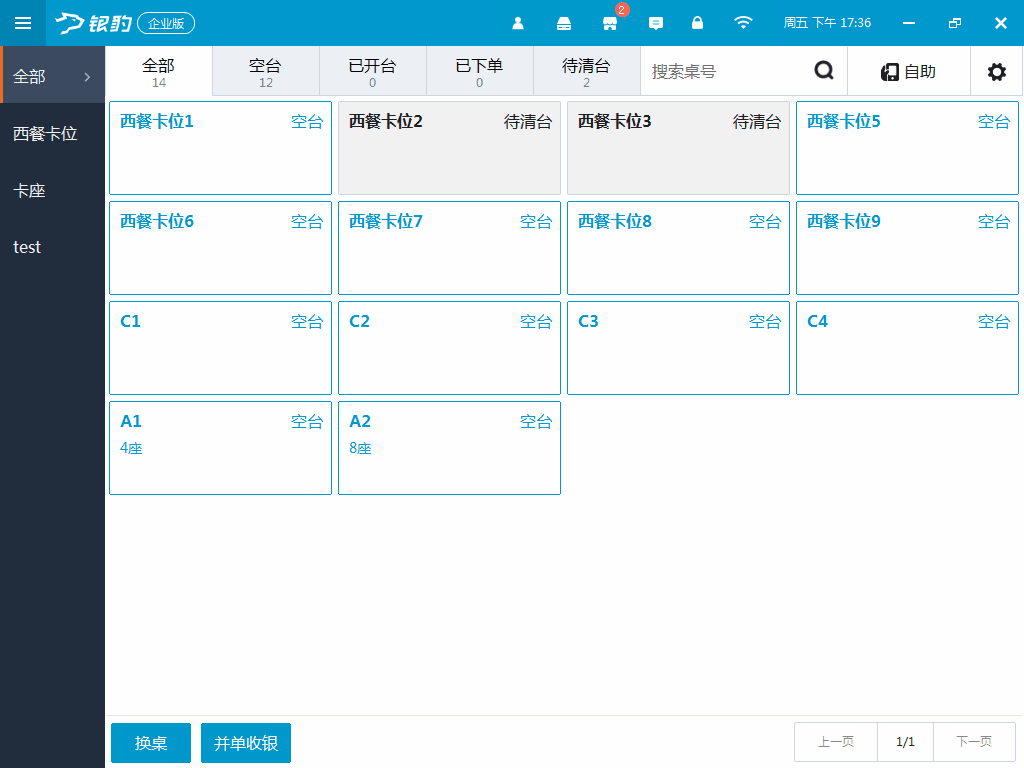Viewport: 1024px width, 768px height.
Task: Switch to the 空台 12 tab
Action: point(265,71)
